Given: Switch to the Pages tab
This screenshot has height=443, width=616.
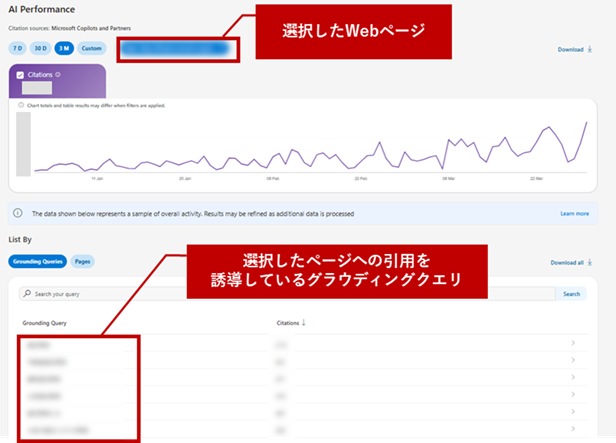Looking at the screenshot, I should click(84, 261).
